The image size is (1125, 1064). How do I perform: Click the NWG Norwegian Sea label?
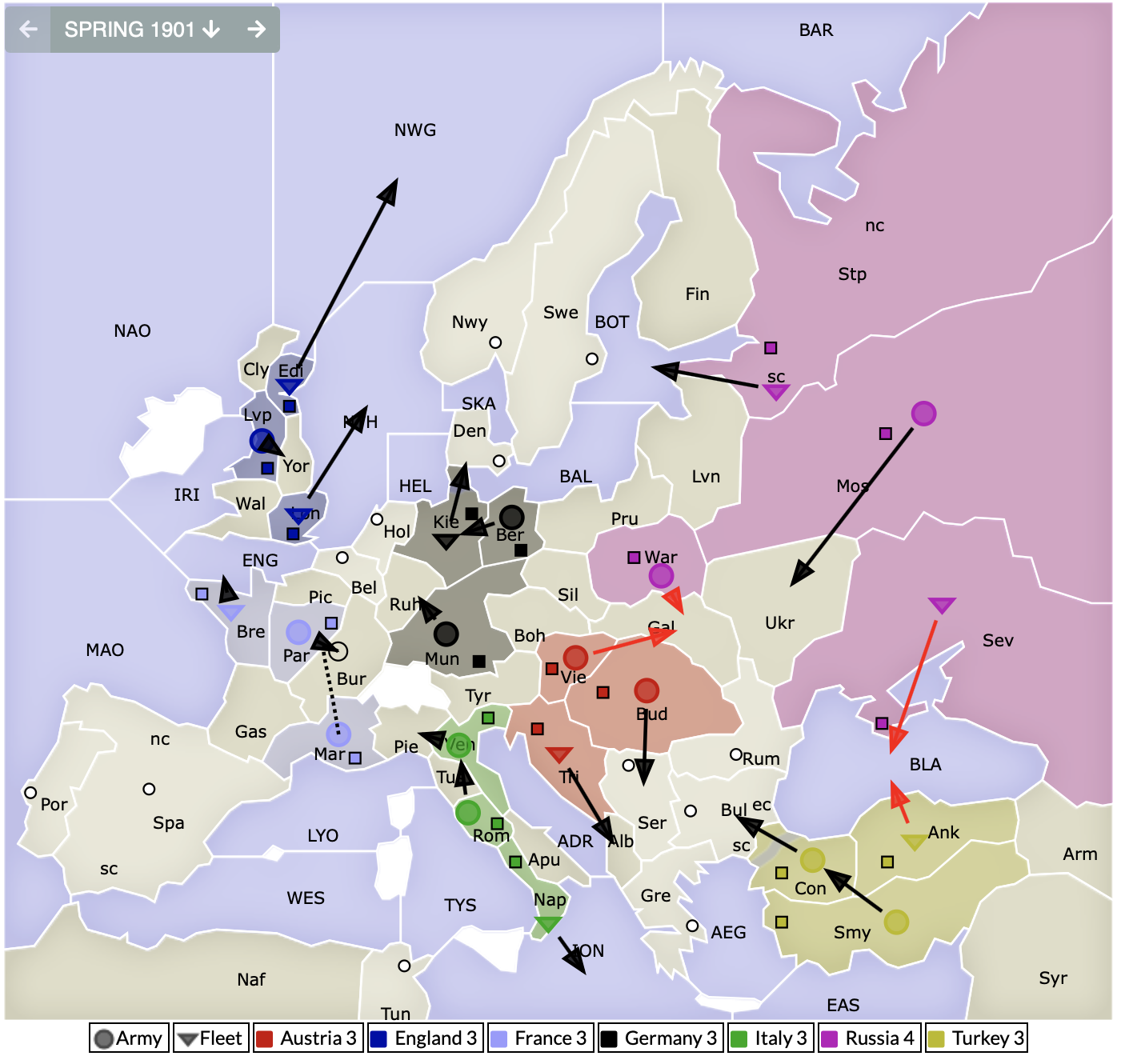pos(415,130)
